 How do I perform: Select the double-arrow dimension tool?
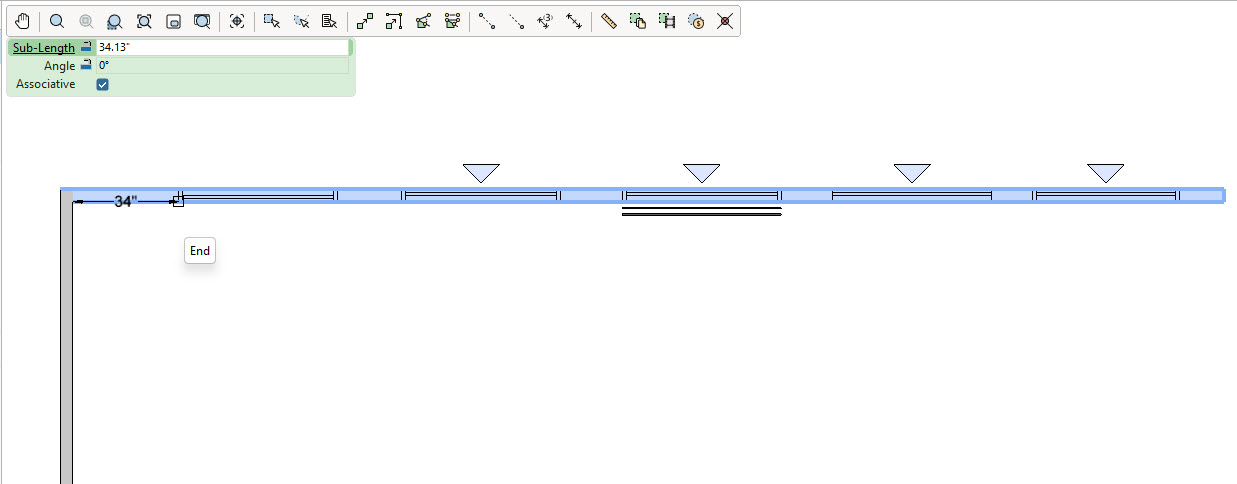(x=574, y=21)
